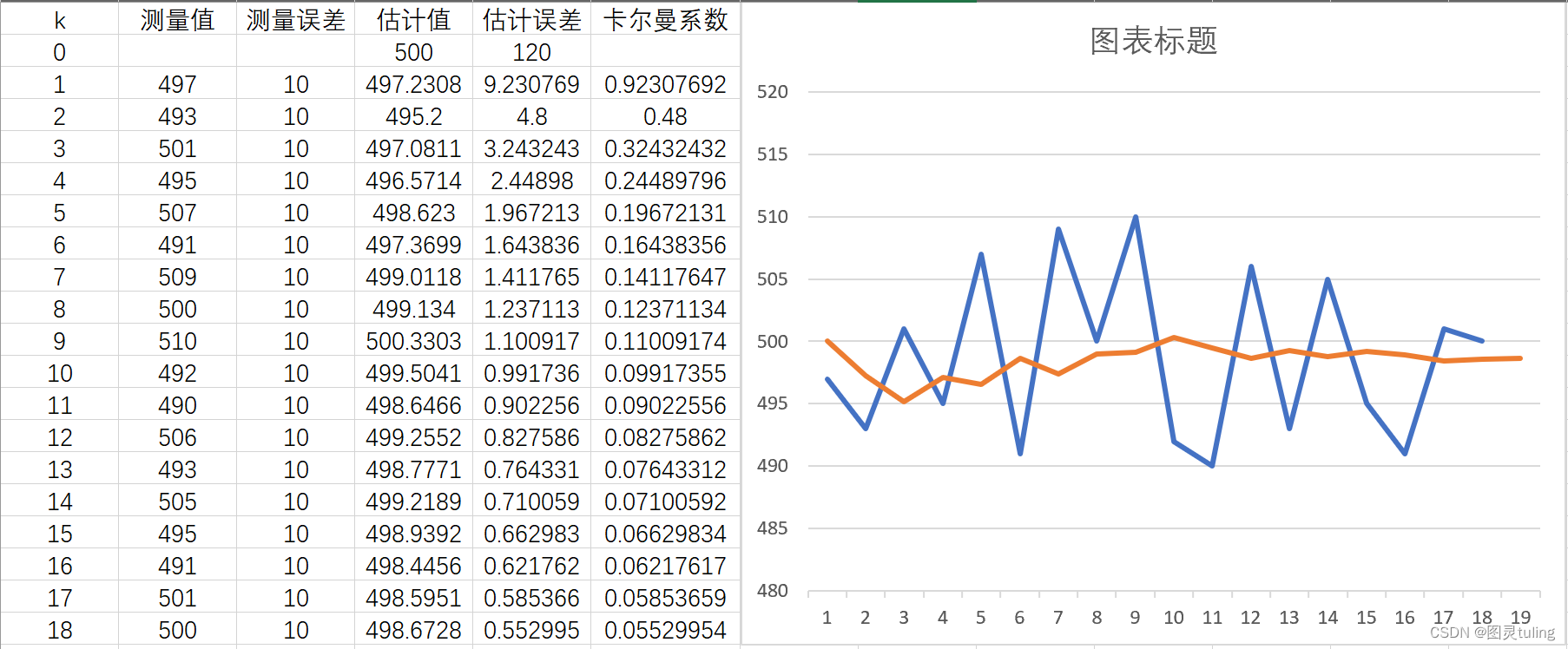
Task: Select the measurement cell 510
Action: coord(177,341)
